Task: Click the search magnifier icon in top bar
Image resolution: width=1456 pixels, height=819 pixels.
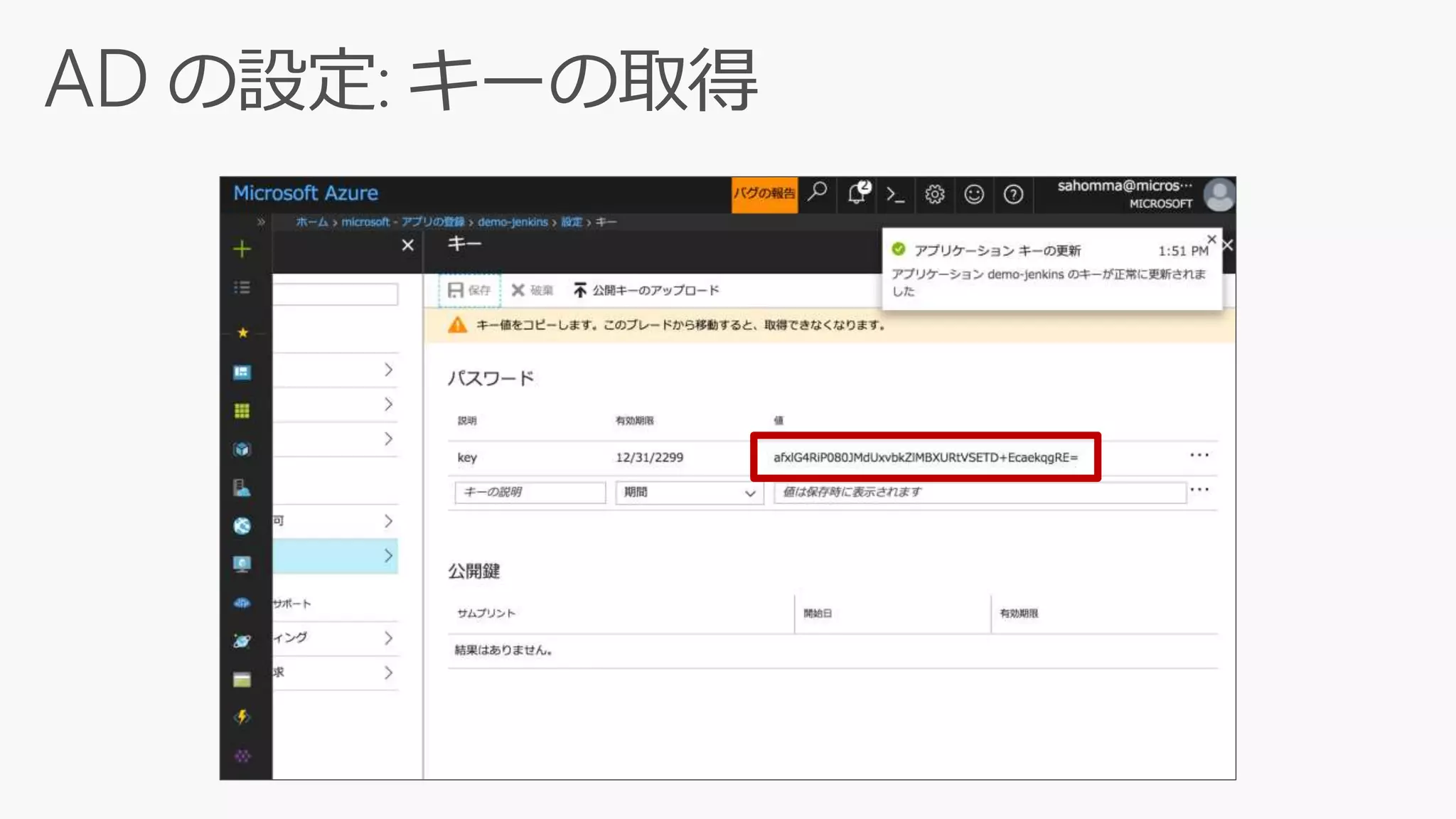Action: [x=818, y=192]
